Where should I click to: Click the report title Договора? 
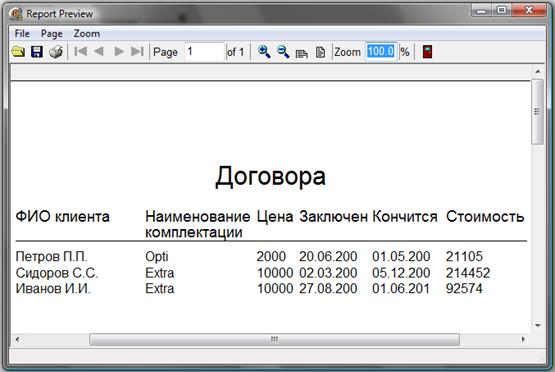tap(270, 176)
